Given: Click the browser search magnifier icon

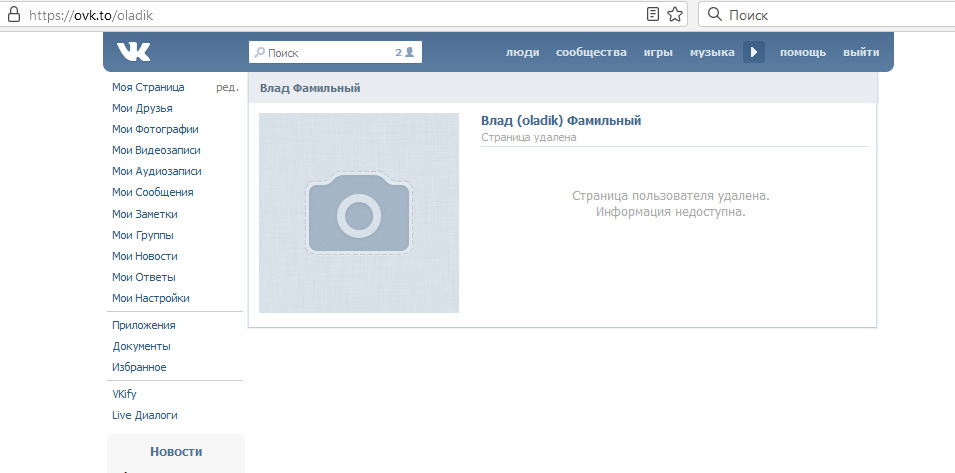Looking at the screenshot, I should [715, 15].
